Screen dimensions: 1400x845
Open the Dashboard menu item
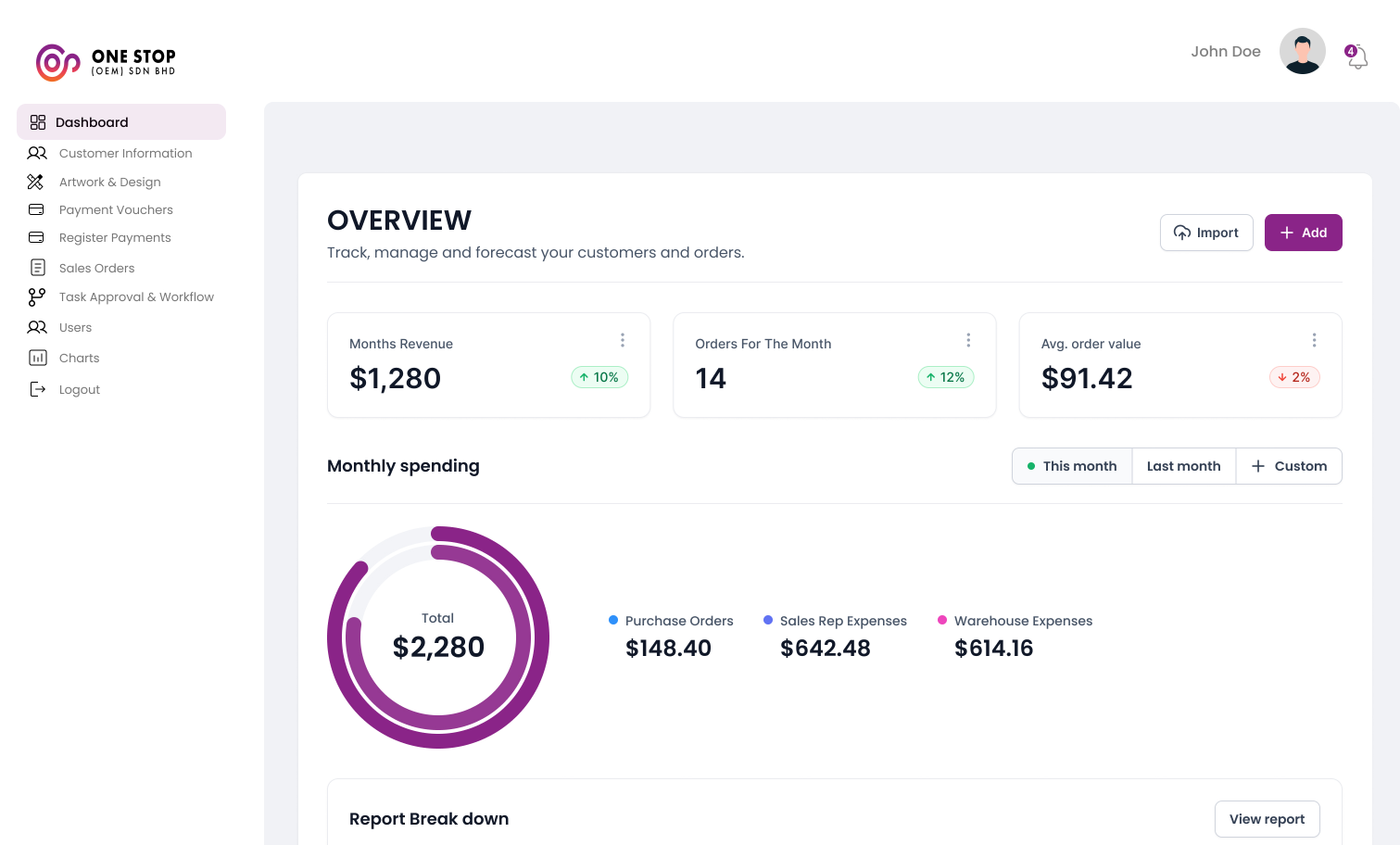point(121,122)
